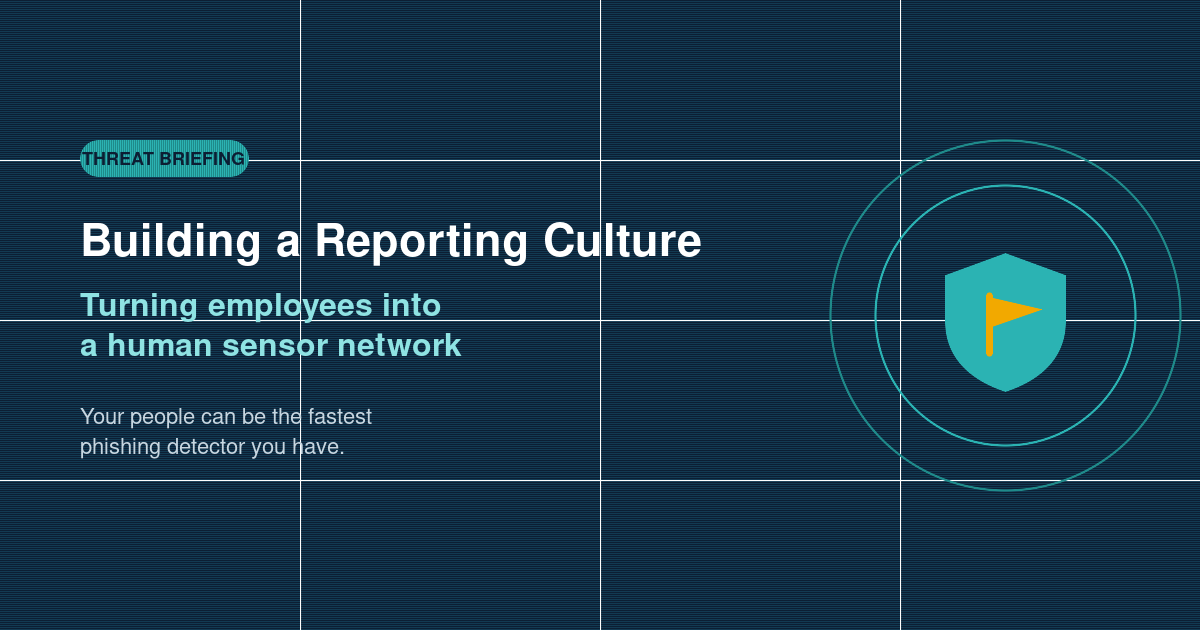Click the "Turning employees into" subtitle line
Viewport: 1200px width, 630px height.
pos(261,305)
